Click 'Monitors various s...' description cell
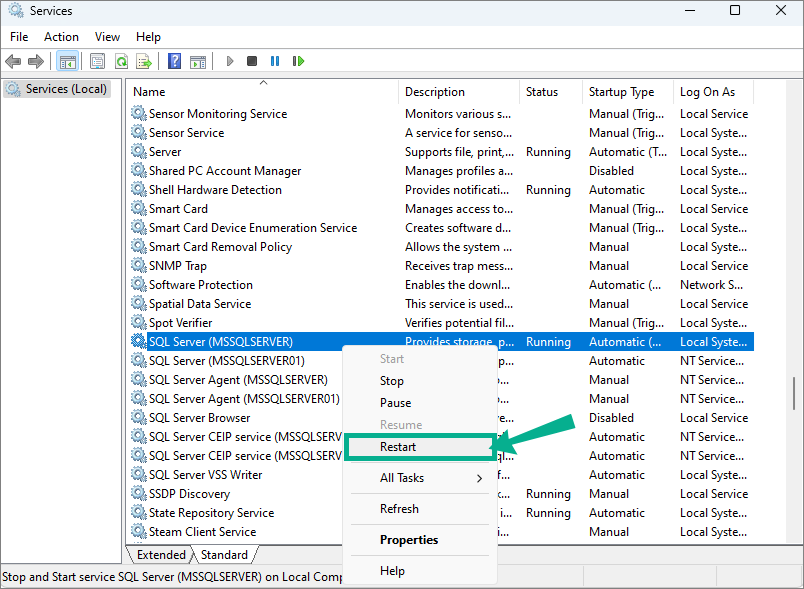804x589 pixels. coord(458,114)
